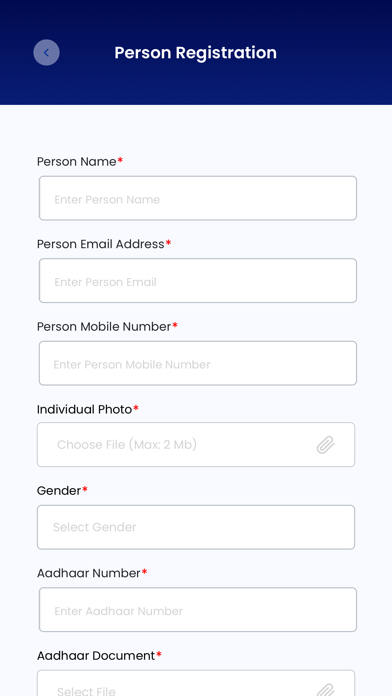This screenshot has height=696, width=392.
Task: Click the Person Name label
Action: [76, 162]
